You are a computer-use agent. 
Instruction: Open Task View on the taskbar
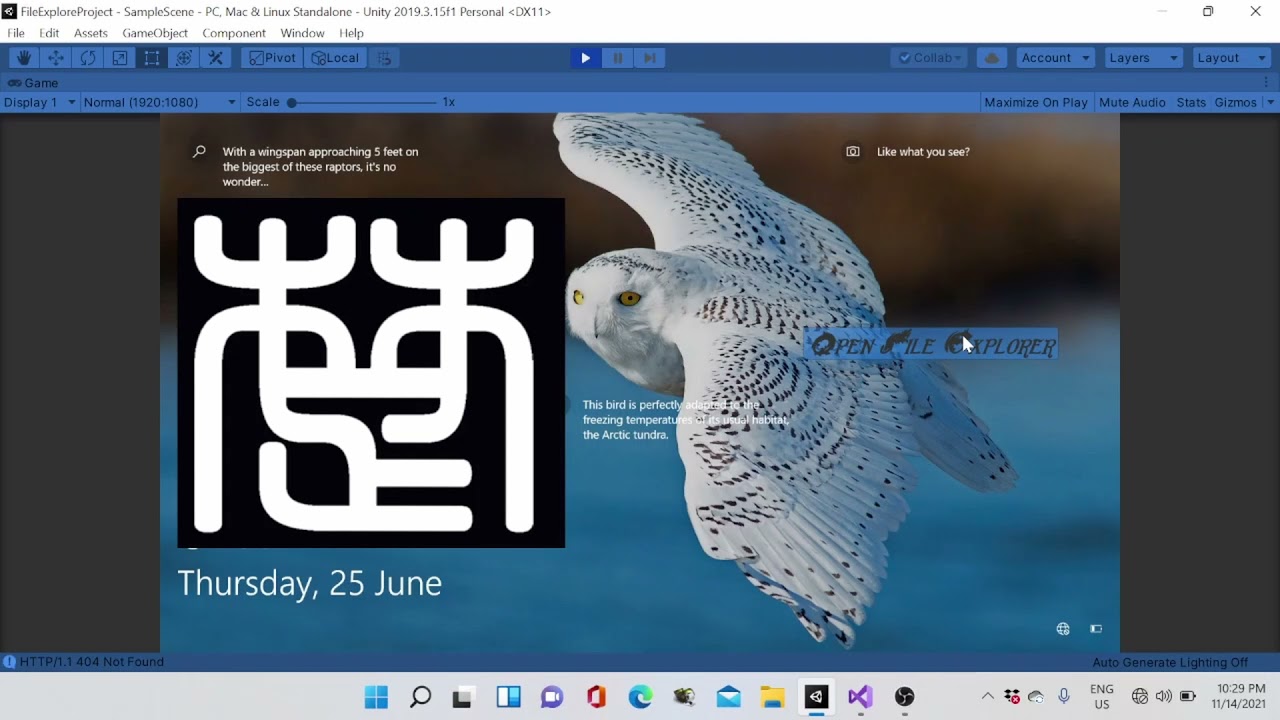[x=462, y=697]
